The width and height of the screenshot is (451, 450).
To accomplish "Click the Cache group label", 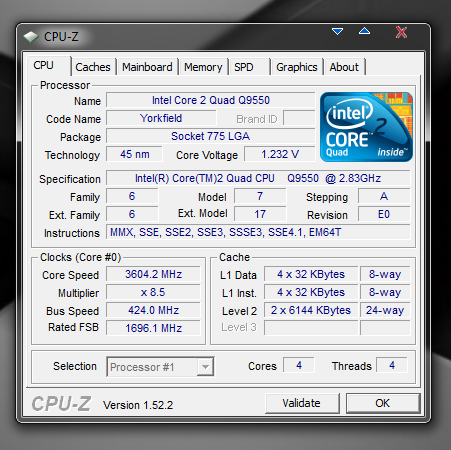I will [234, 257].
